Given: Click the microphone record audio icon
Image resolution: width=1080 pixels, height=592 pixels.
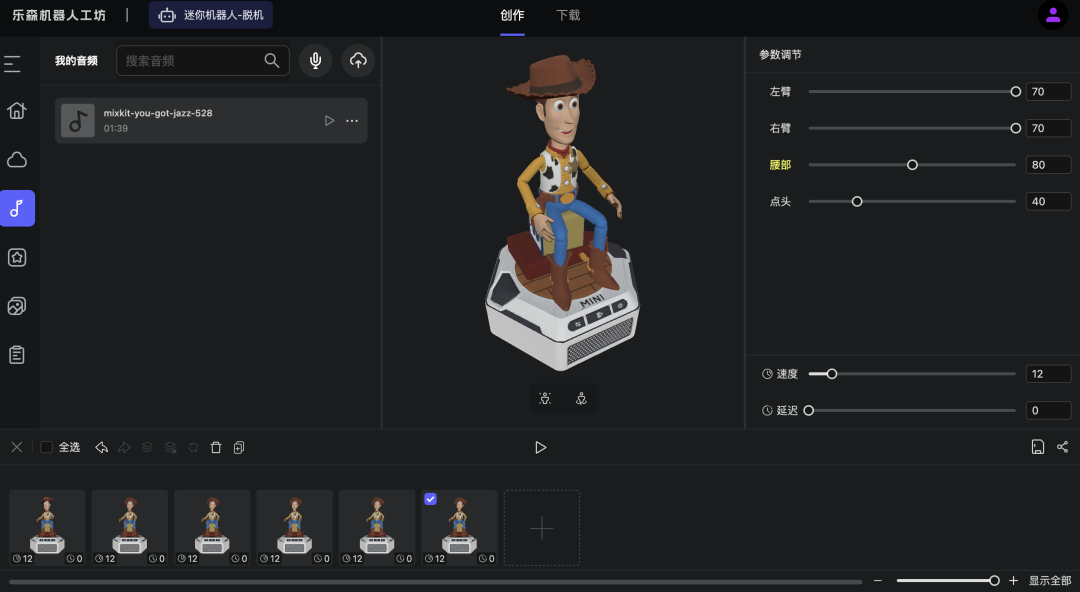Looking at the screenshot, I should pyautogui.click(x=316, y=61).
